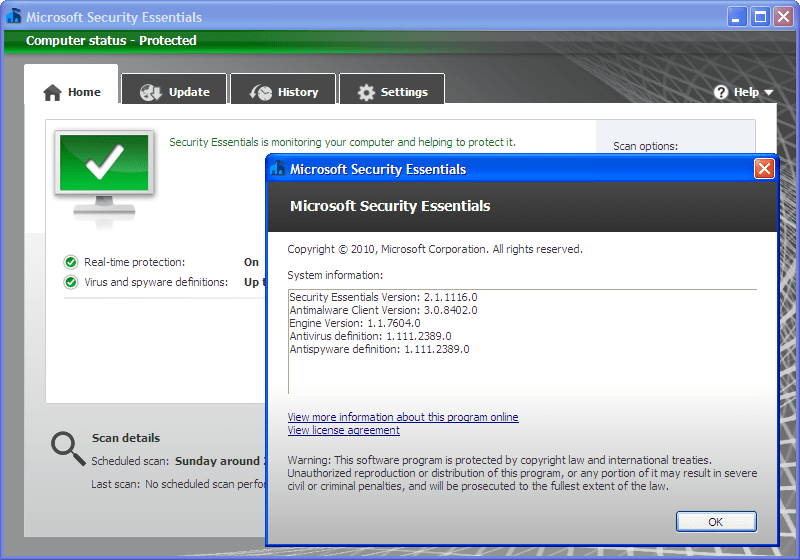The image size is (800, 560).
Task: Click the Help question mark icon
Action: click(x=721, y=92)
